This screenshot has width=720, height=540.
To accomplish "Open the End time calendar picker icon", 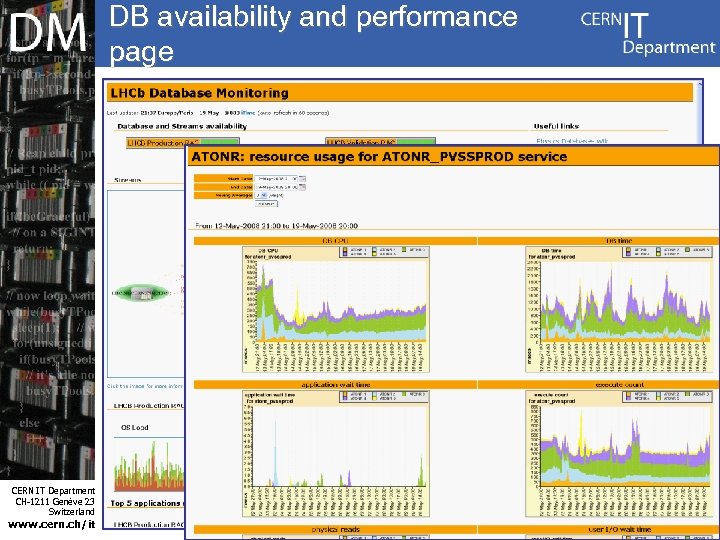I will 303,187.
